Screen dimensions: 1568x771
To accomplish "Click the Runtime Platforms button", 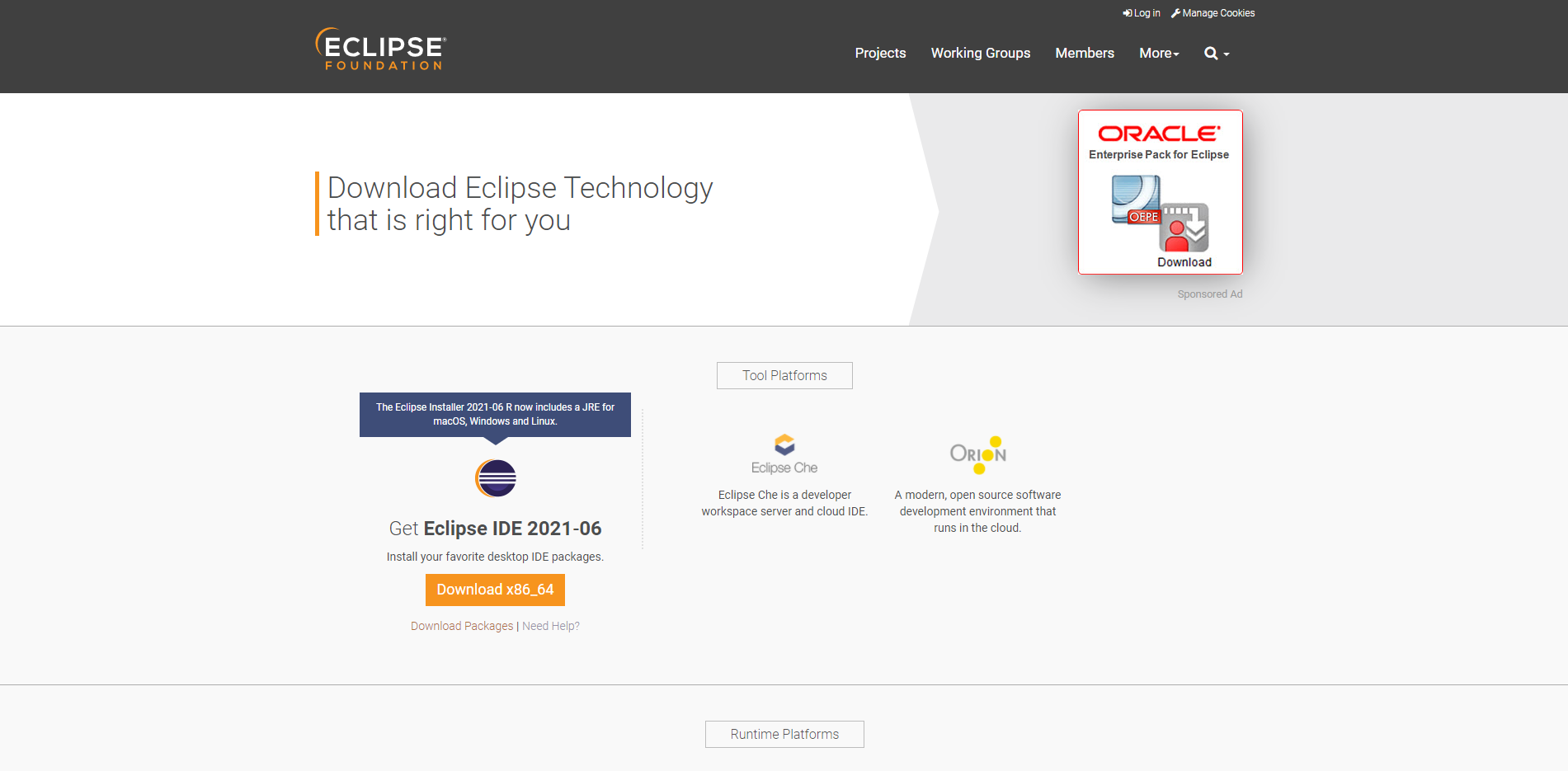I will click(x=784, y=734).
